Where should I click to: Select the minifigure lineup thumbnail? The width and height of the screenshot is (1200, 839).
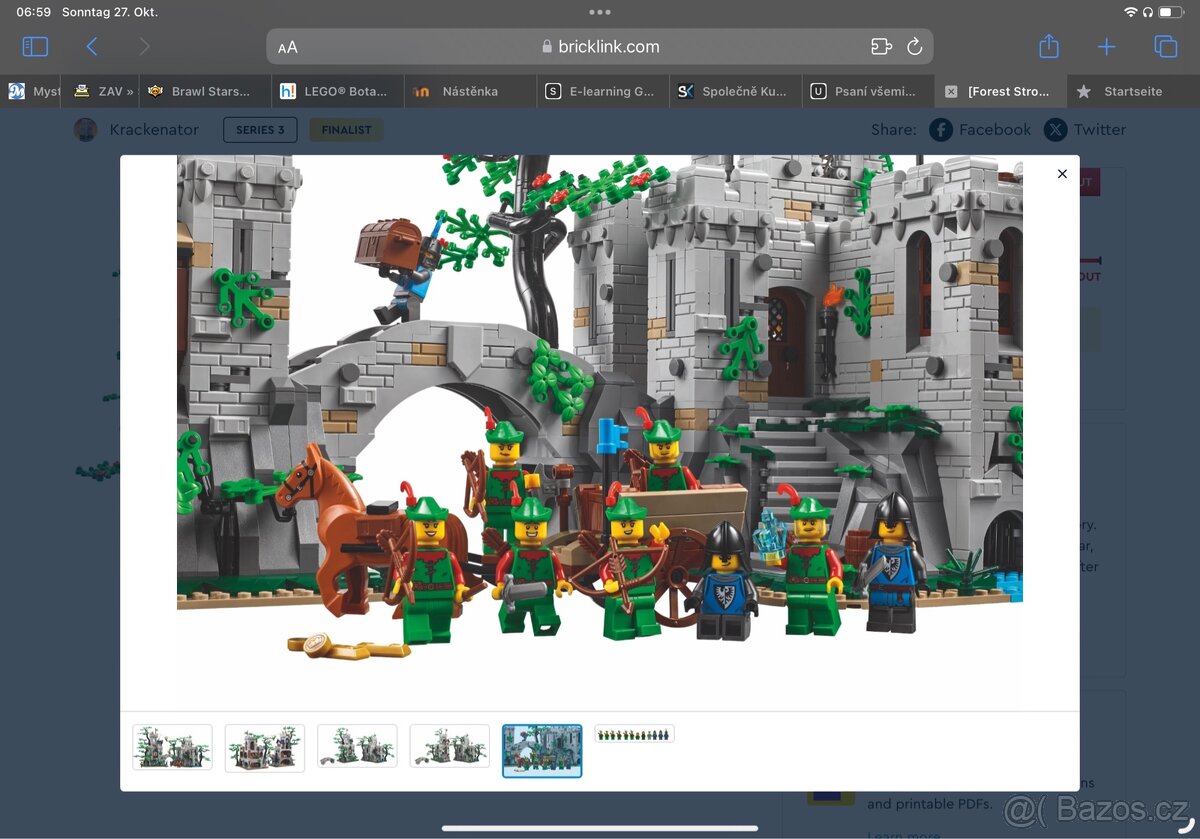[634, 733]
